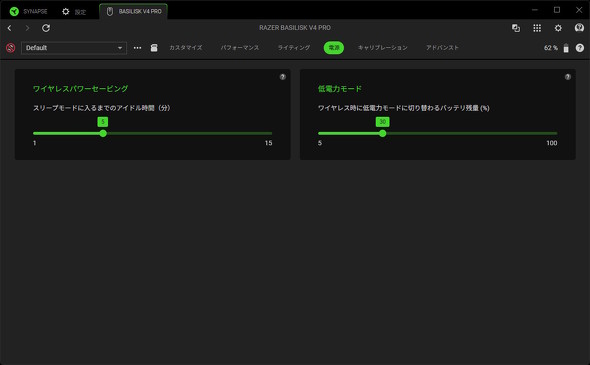Refresh the page with the reload icon
This screenshot has height=365, width=590.
[x=46, y=28]
